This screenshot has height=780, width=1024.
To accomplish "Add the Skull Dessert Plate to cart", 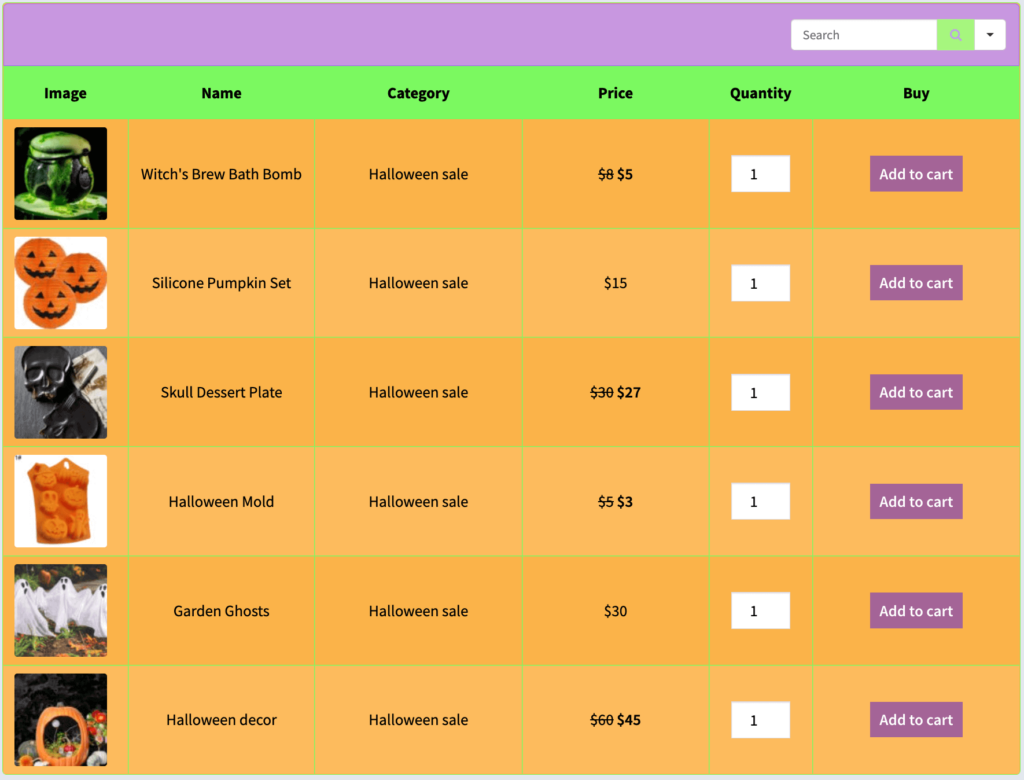I will click(x=915, y=392).
